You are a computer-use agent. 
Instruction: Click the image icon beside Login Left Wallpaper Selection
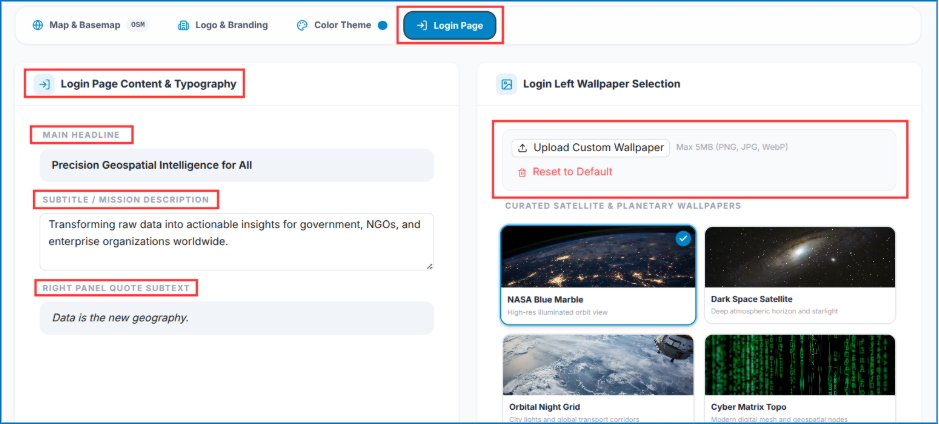pyautogui.click(x=507, y=84)
